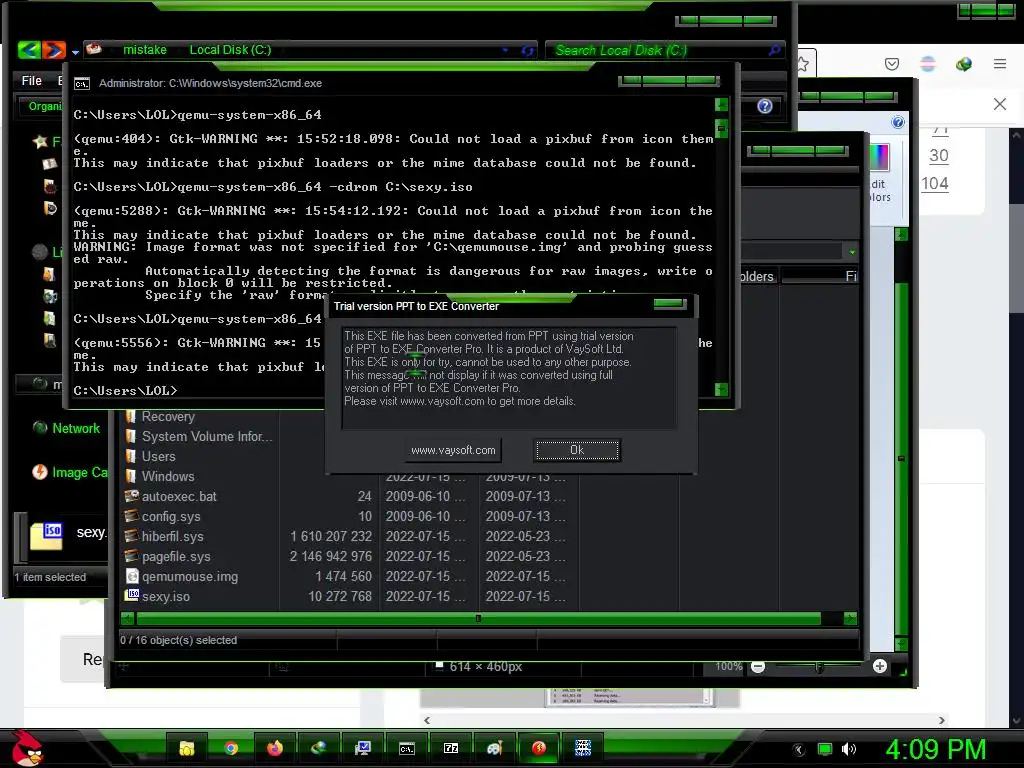Open recent locations dropdown beside Forward arrow

click(75, 52)
